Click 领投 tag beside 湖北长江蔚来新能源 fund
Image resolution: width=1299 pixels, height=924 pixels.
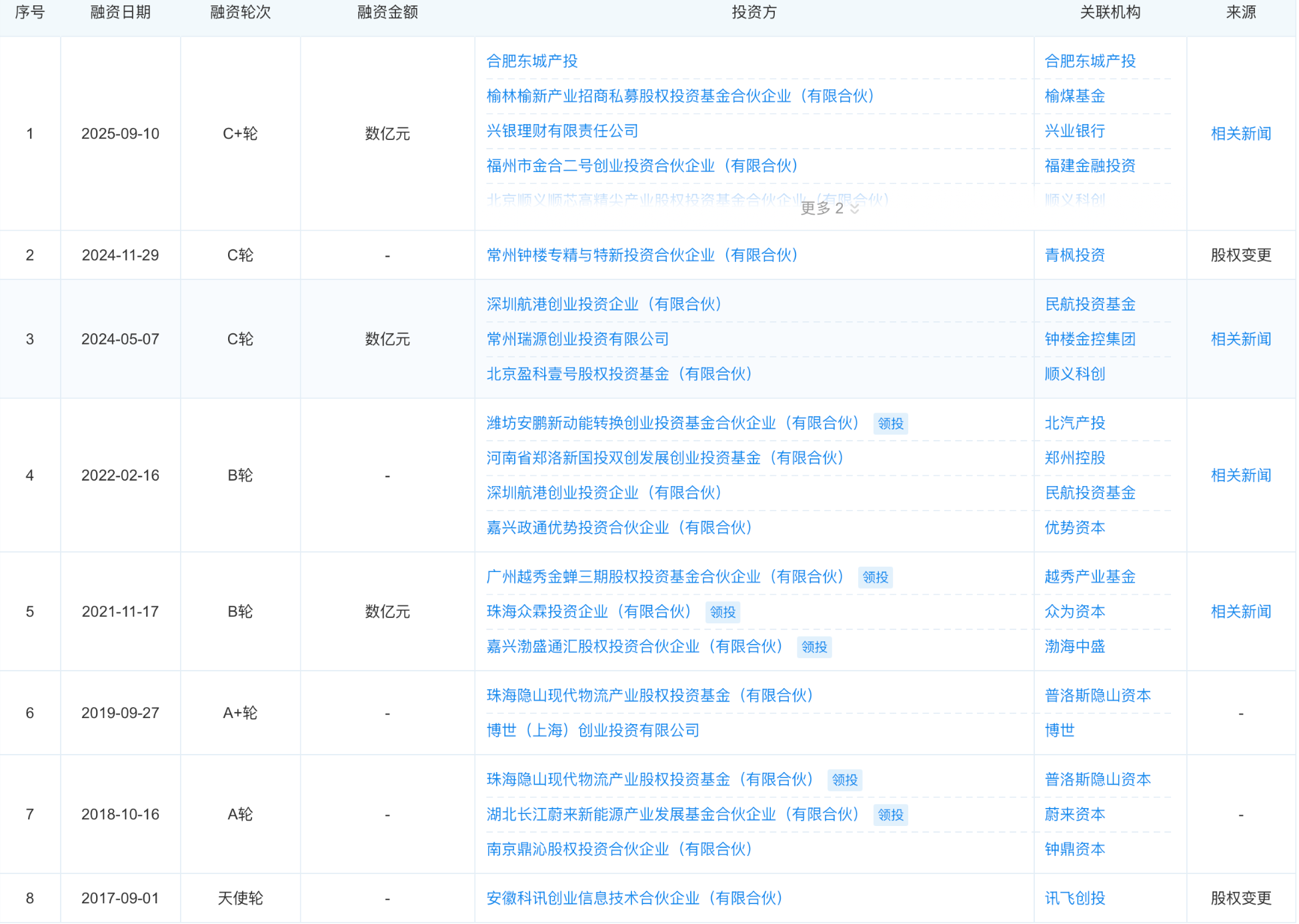pos(890,815)
